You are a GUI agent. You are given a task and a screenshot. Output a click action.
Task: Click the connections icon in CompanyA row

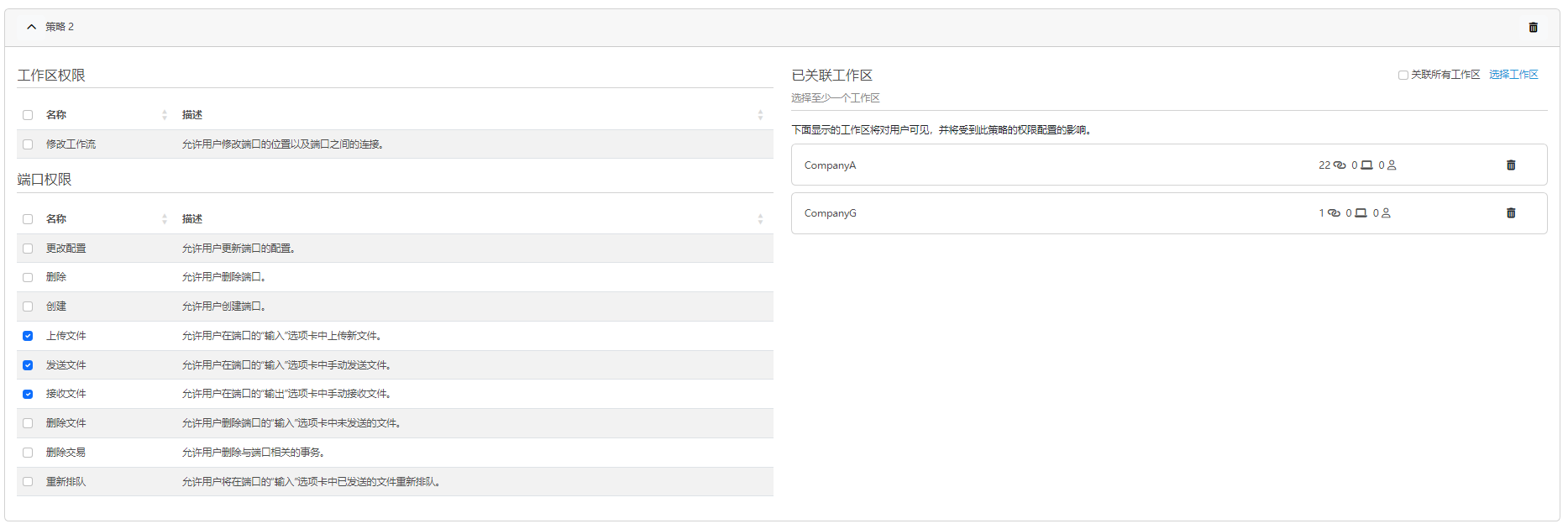(x=1340, y=165)
